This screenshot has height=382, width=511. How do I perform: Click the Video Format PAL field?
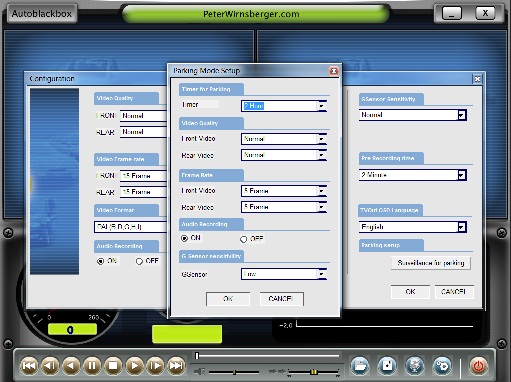(x=130, y=227)
